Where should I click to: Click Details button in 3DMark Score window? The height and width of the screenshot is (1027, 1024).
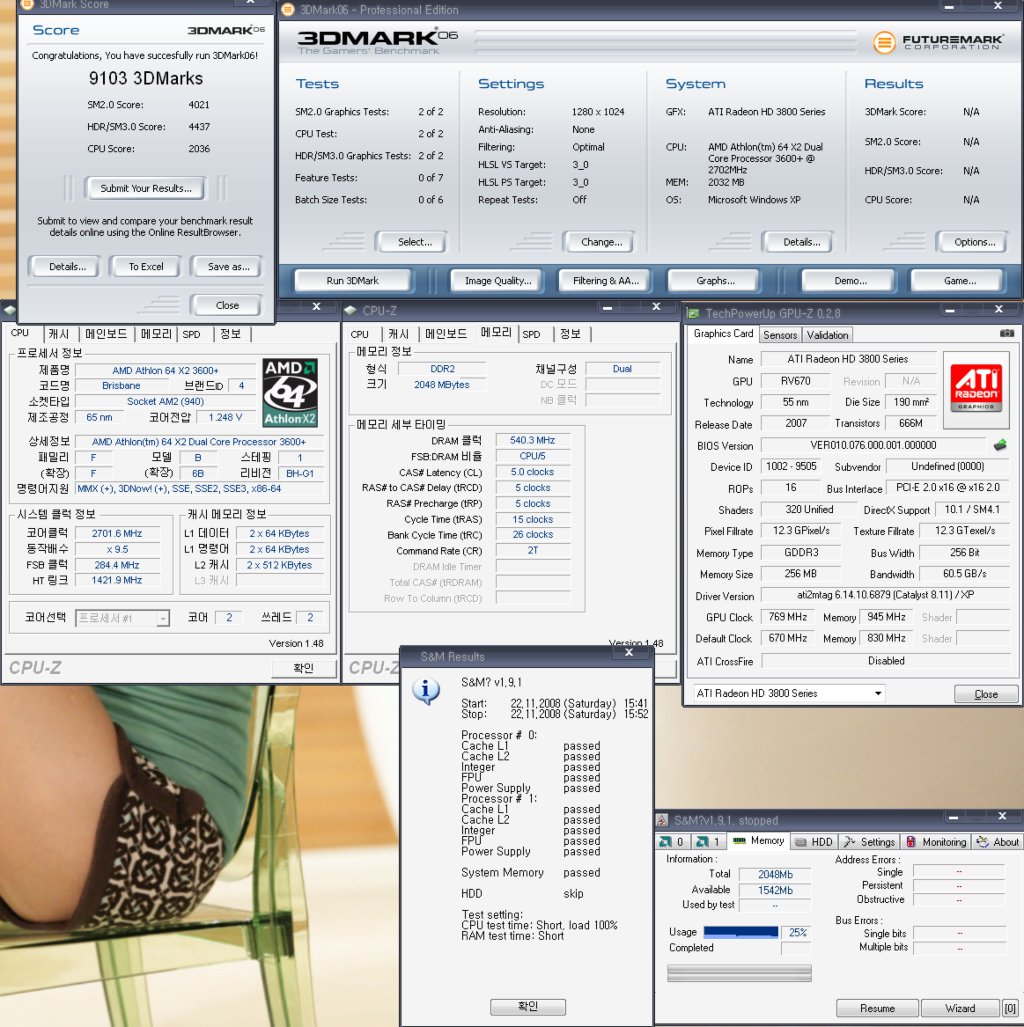pyautogui.click(x=67, y=267)
